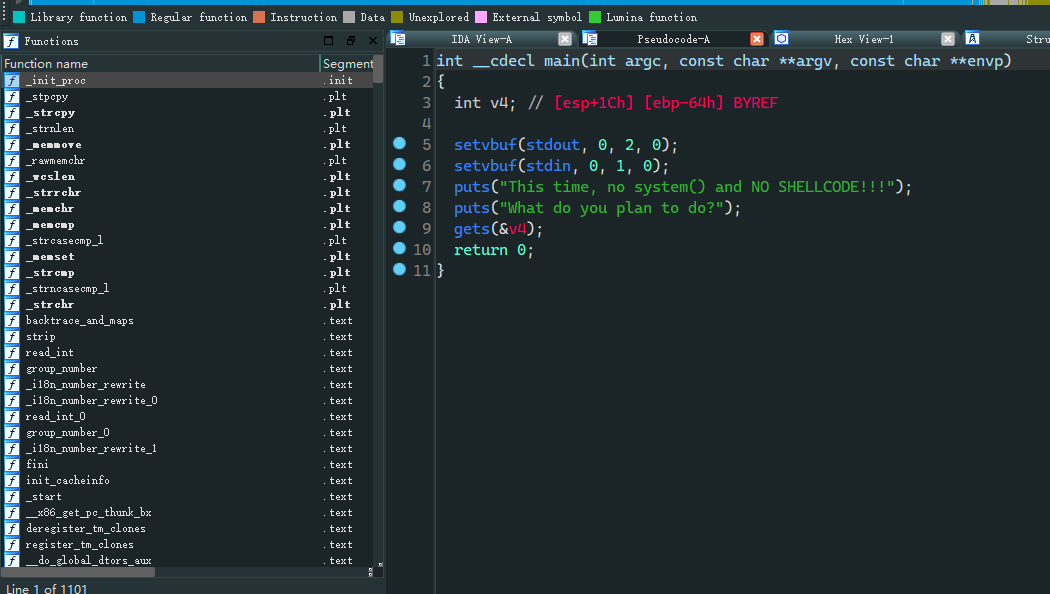Switch to the Hex View-1 tab
Viewport: 1050px width, 594px height.
863,39
